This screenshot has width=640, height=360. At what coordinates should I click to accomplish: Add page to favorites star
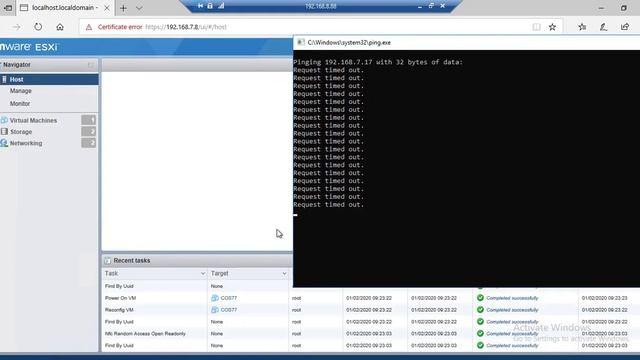click(552, 27)
